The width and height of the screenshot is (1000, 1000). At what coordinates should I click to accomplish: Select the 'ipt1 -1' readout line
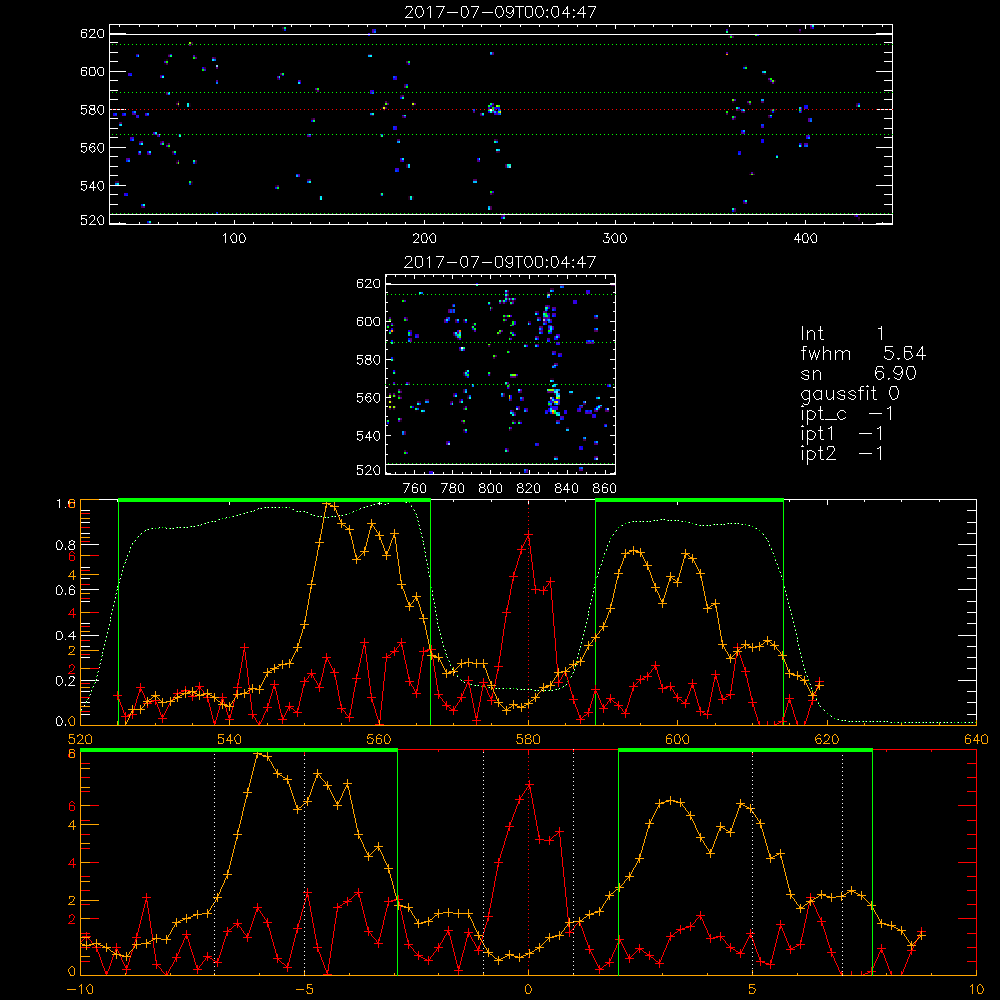pyautogui.click(x=842, y=434)
